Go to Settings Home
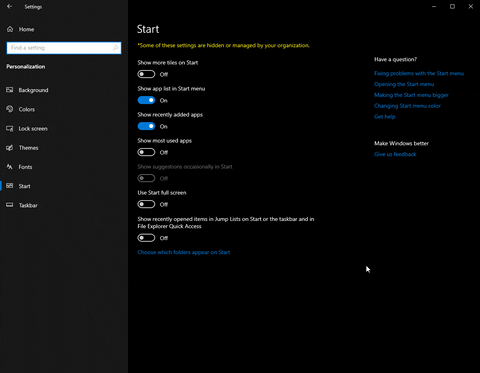 pyautogui.click(x=26, y=29)
